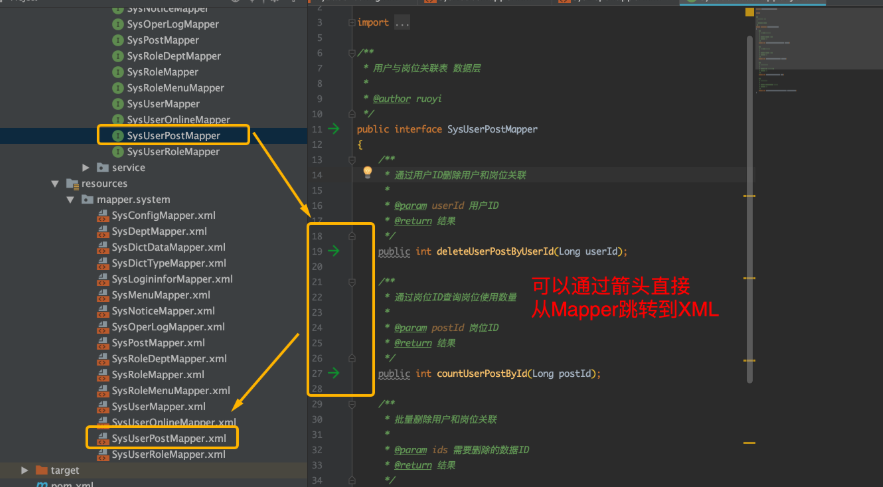Click XML file icon of SysUserMapper.xml
883x487 pixels.
102,406
